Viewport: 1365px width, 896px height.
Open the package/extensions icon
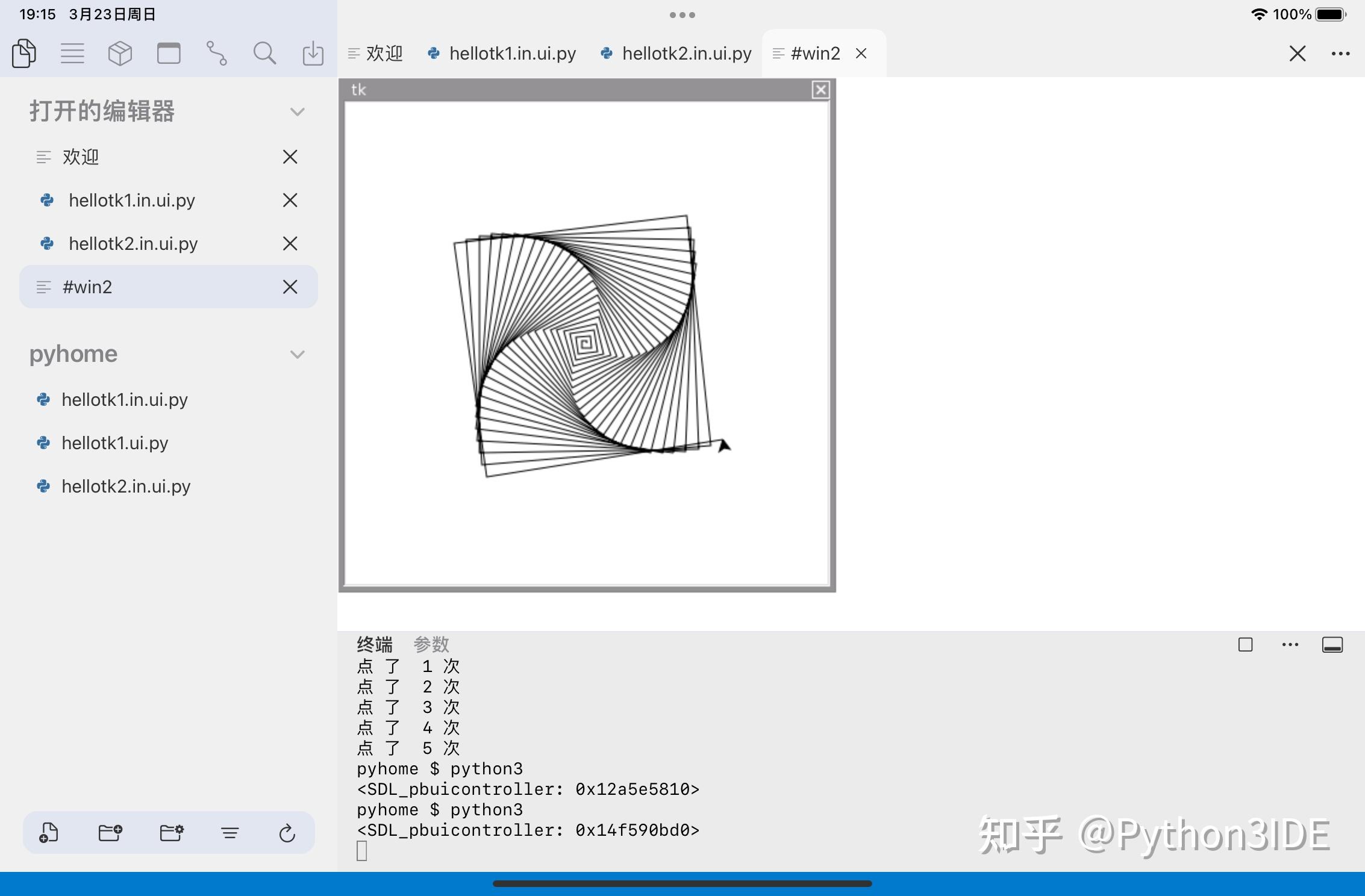(120, 53)
